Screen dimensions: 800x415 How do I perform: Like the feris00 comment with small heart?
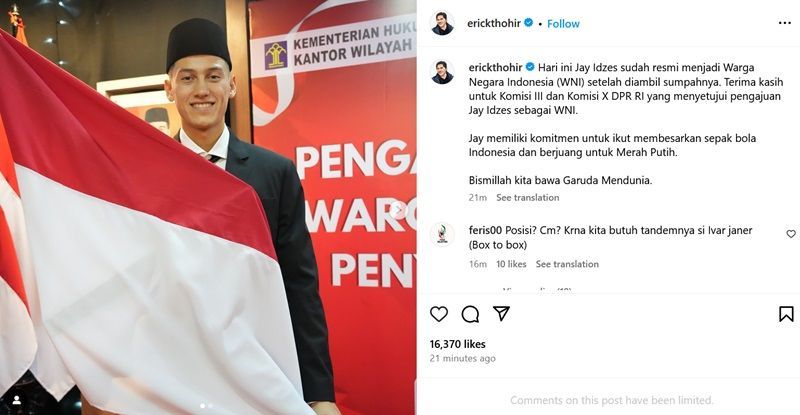pyautogui.click(x=791, y=234)
